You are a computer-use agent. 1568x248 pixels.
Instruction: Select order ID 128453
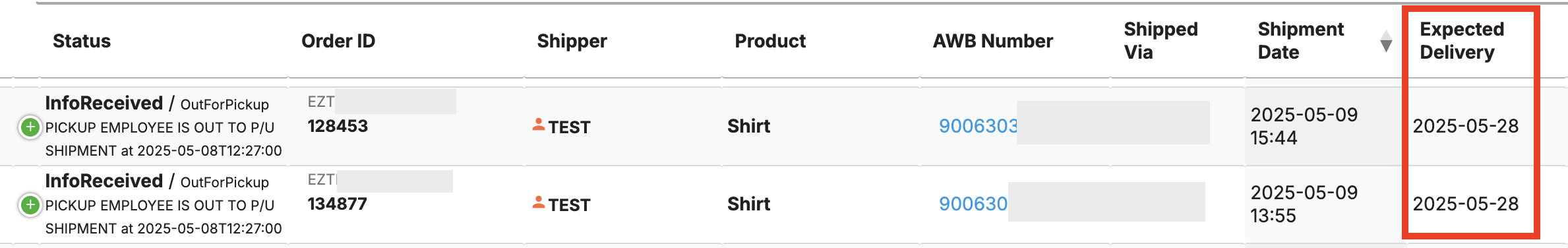point(338,126)
